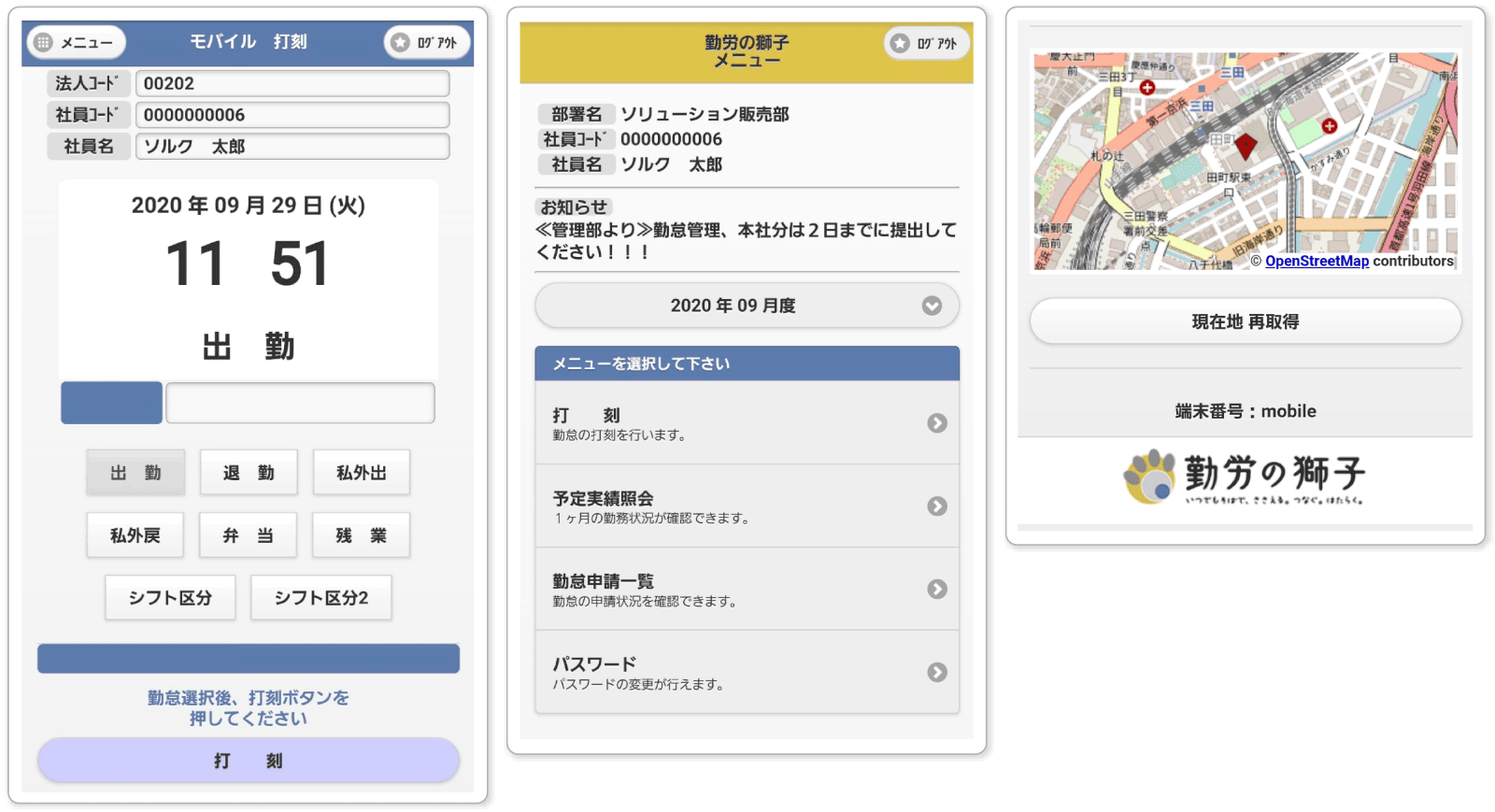Screen dimensions: 1495x812
Task: Log out from the モバイル打刻 screen
Action: coord(426,42)
